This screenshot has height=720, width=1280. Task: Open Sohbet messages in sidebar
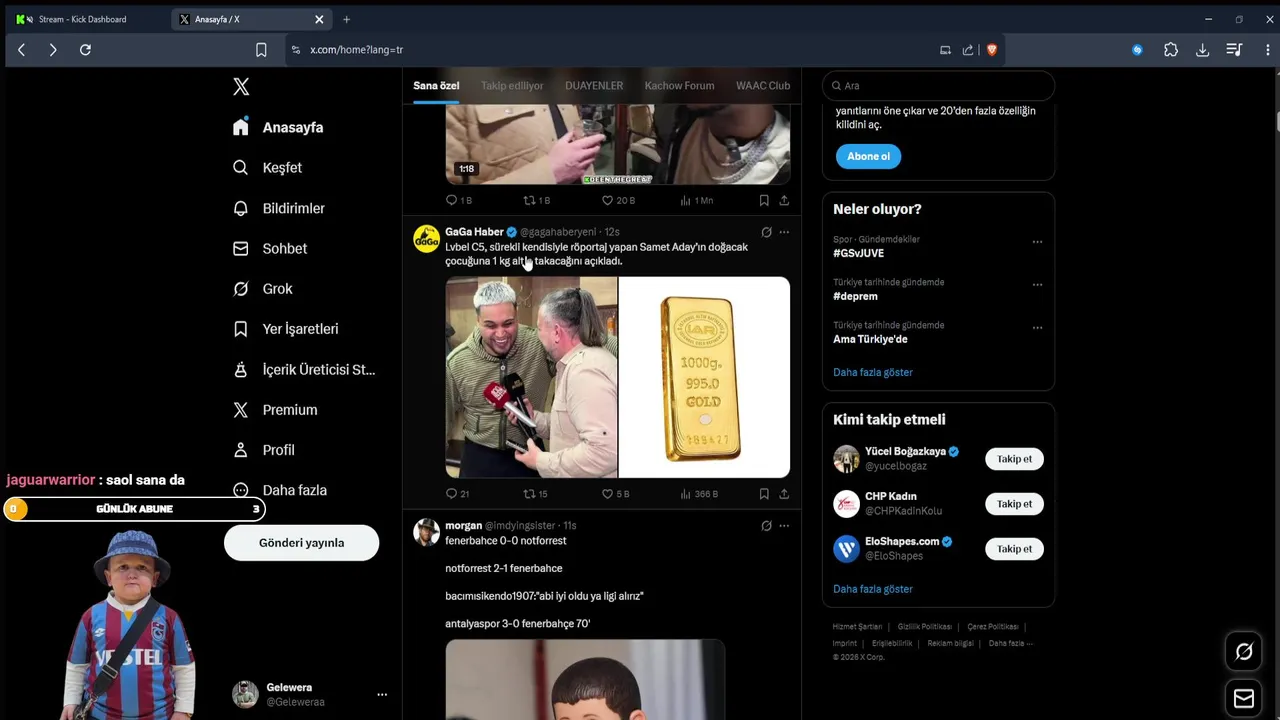pos(270,248)
